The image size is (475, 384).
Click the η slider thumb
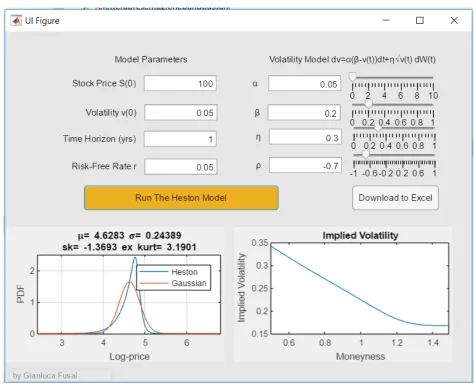coord(378,128)
